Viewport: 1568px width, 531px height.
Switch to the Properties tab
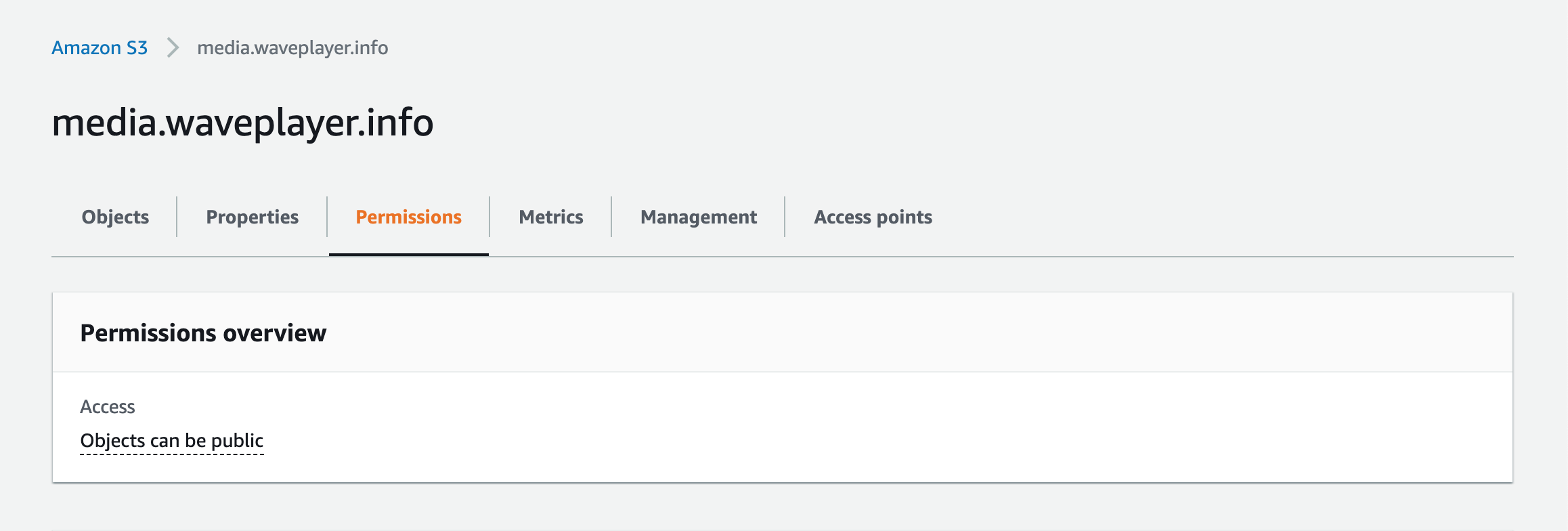(x=252, y=217)
